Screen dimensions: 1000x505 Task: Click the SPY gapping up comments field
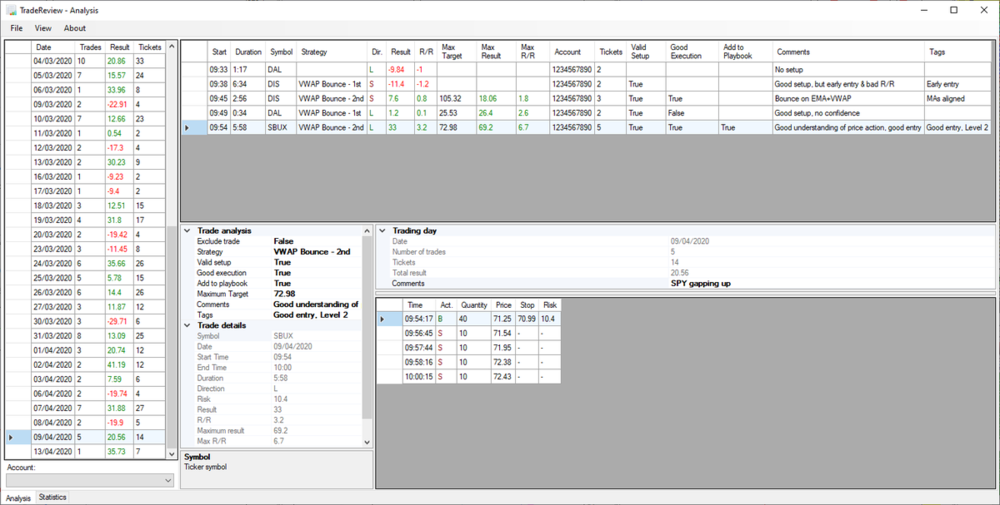click(700, 283)
